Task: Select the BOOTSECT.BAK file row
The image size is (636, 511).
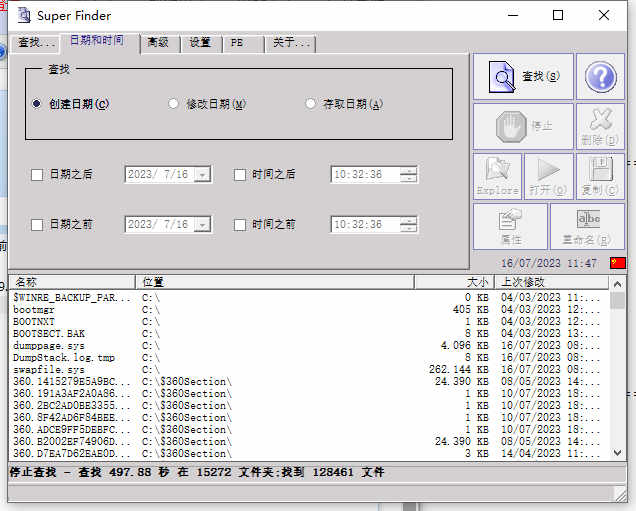Action: pos(309,334)
